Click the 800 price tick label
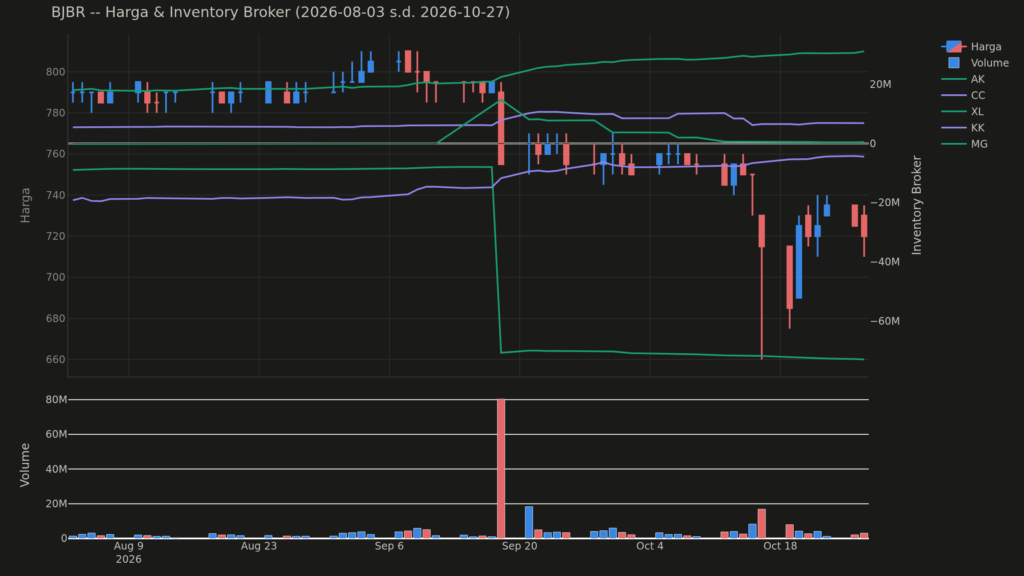Screen dimensions: 1024x576 tap(55, 72)
